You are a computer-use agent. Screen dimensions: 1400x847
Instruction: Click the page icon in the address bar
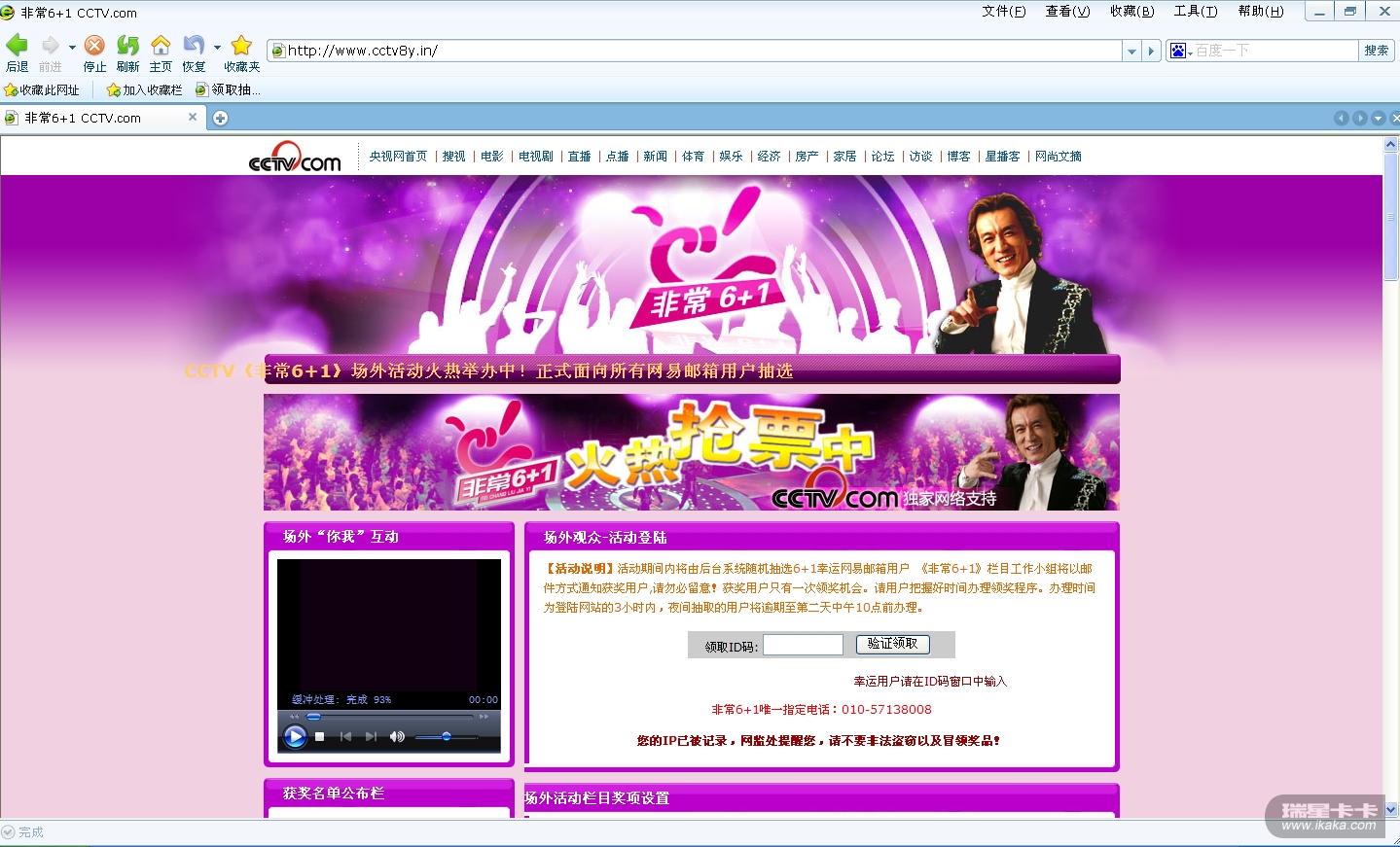[x=279, y=51]
